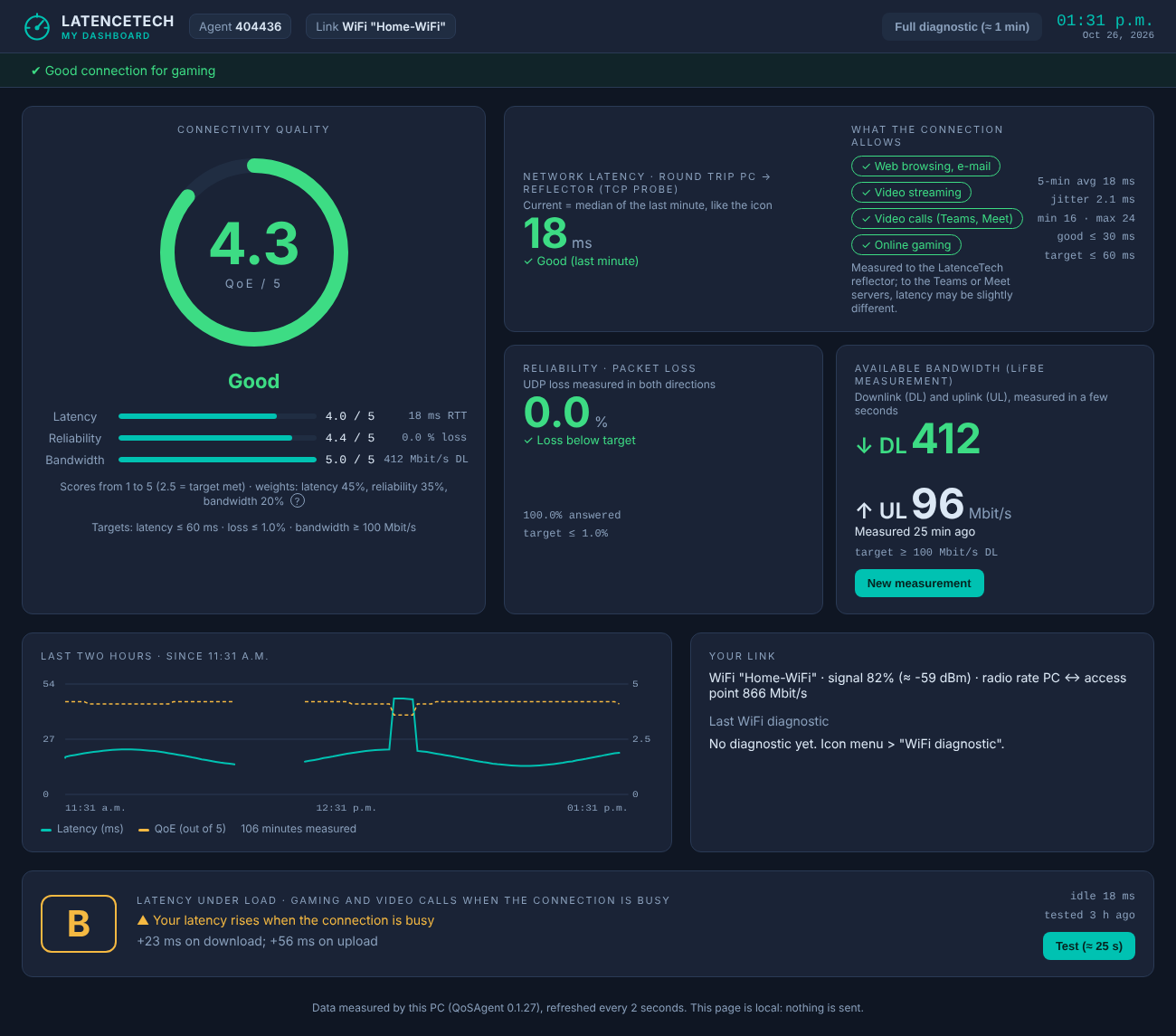This screenshot has height=1036, width=1176.
Task: Click the LatenceTech gauge logo icon
Action: [x=37, y=27]
